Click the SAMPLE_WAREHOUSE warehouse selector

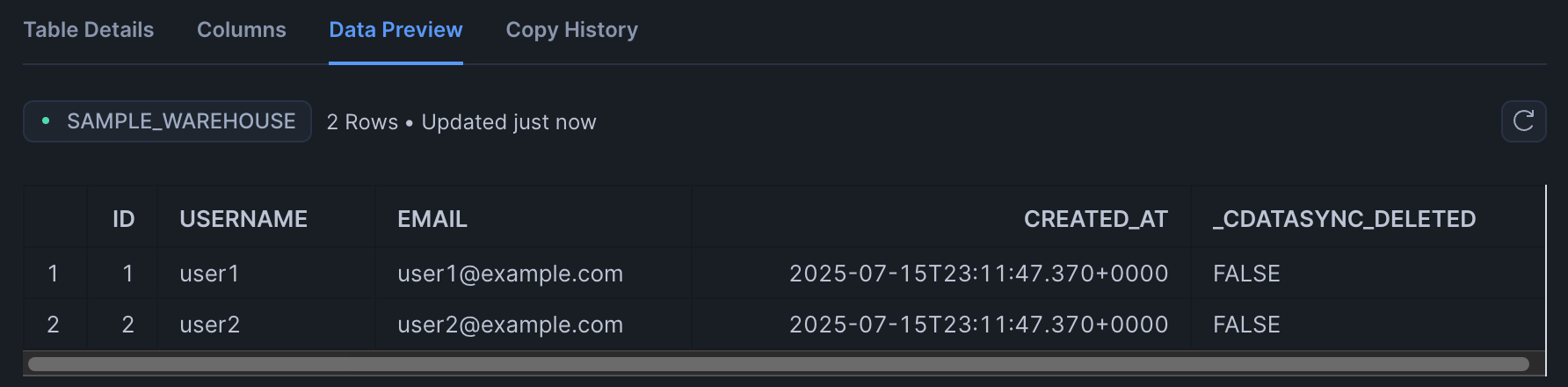pyautogui.click(x=167, y=121)
